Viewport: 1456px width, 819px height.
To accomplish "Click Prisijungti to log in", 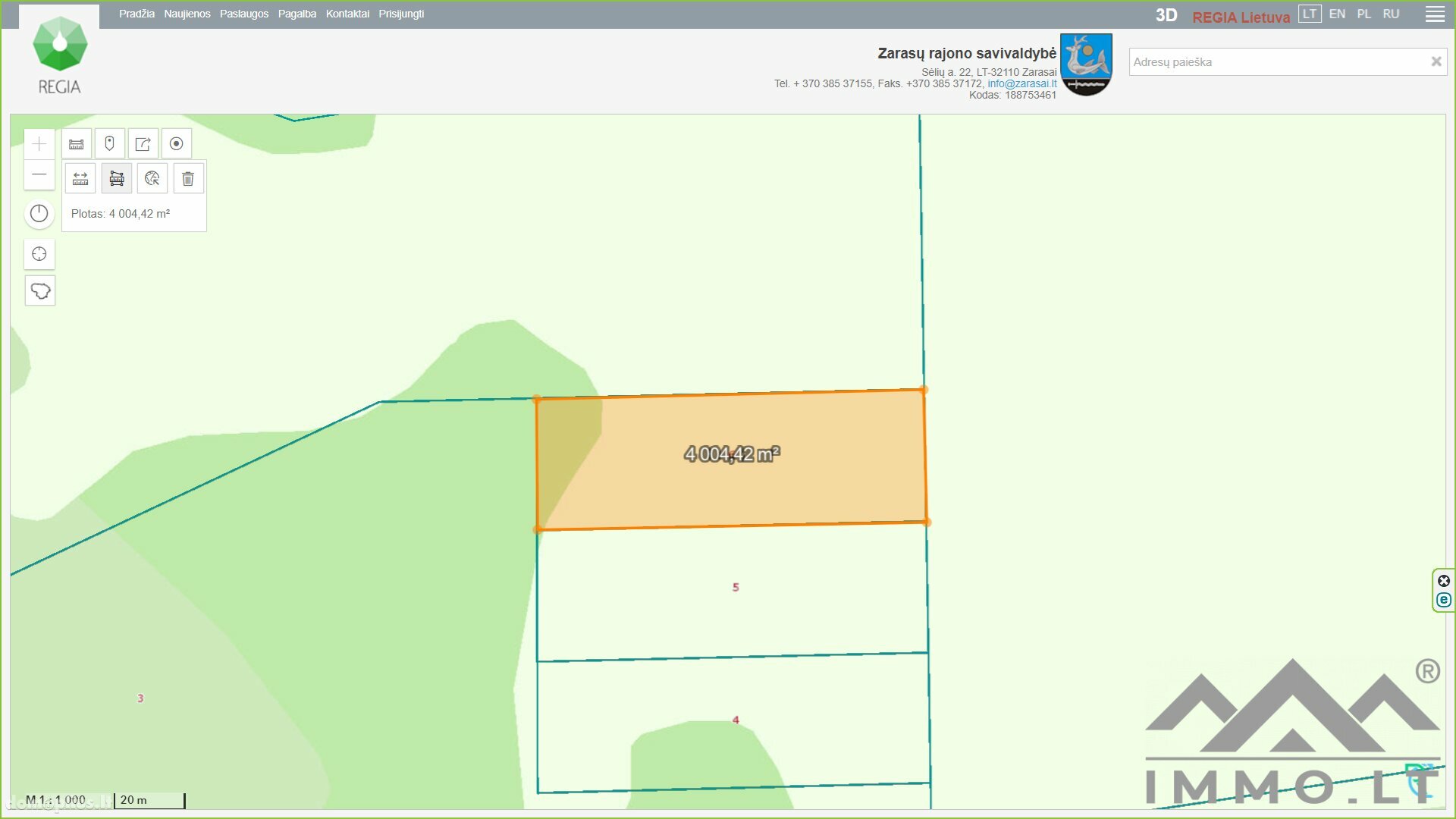I will pyautogui.click(x=401, y=14).
